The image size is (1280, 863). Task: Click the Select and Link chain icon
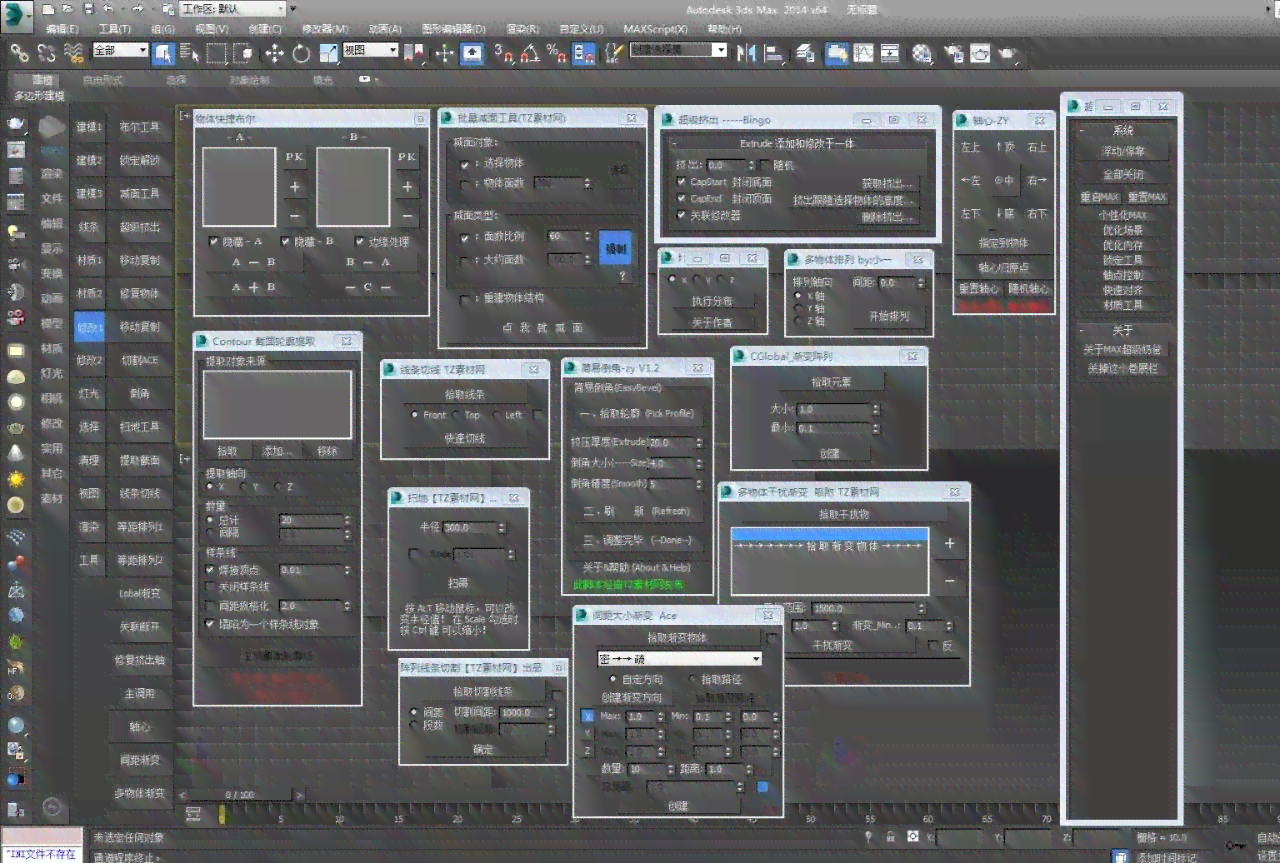20,52
